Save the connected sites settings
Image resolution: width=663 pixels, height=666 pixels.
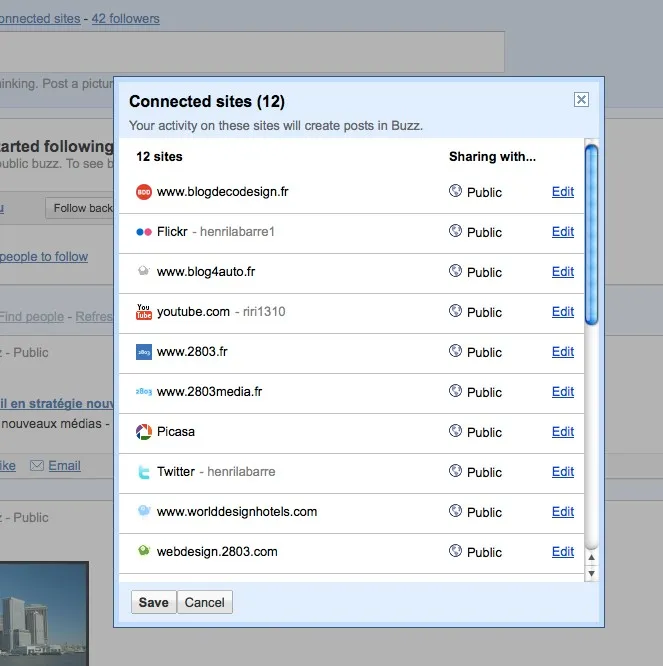tap(153, 602)
